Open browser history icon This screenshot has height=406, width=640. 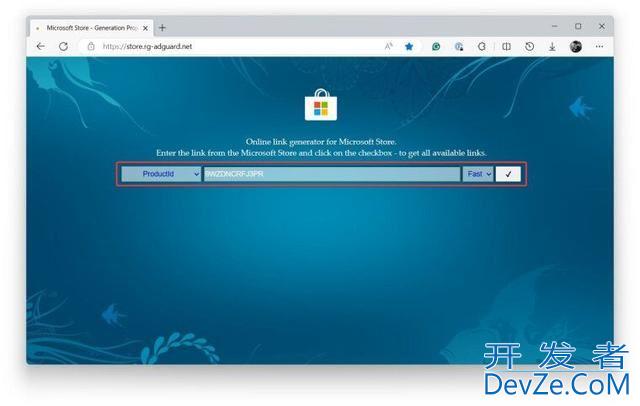tap(529, 47)
